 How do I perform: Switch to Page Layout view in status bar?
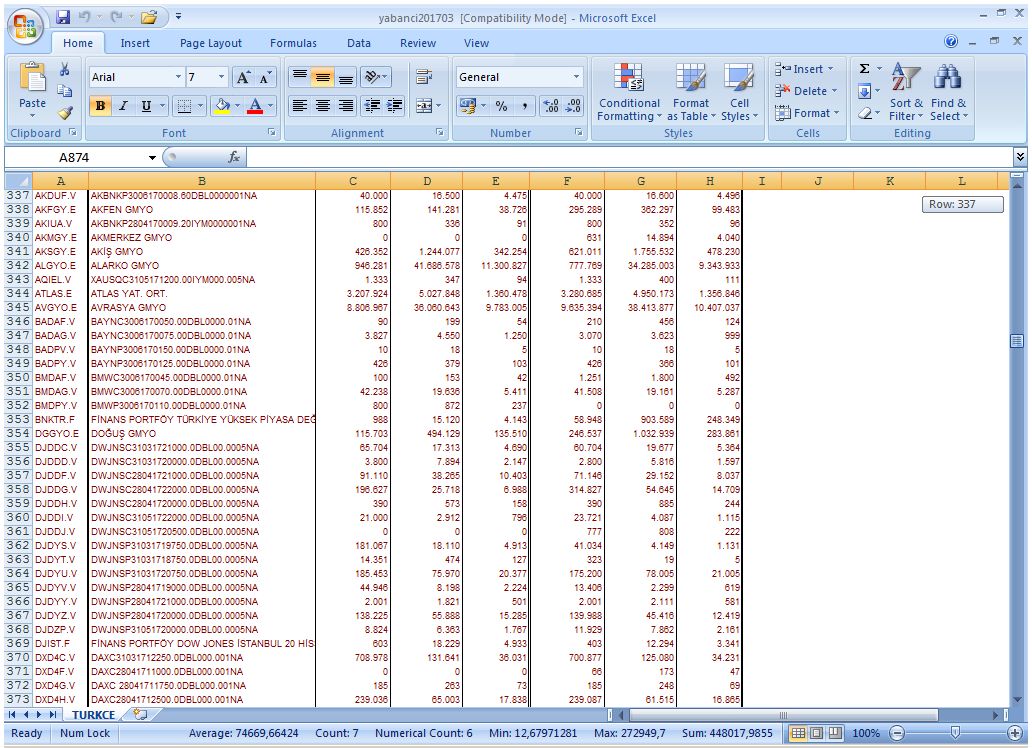[816, 733]
